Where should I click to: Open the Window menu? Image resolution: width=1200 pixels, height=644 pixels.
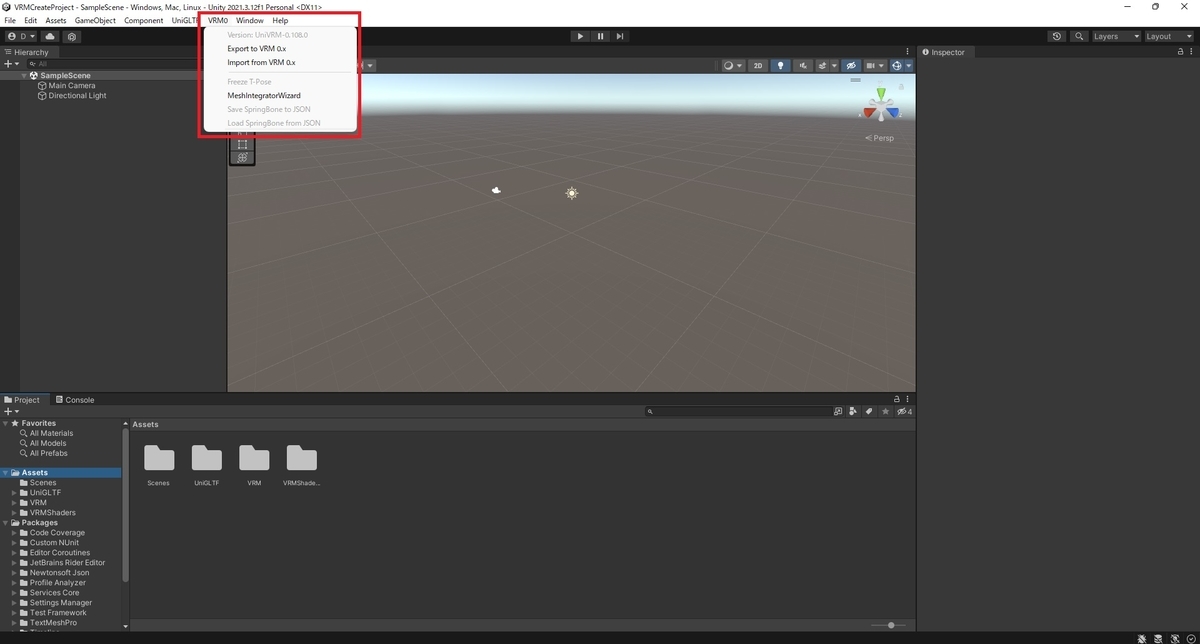tap(250, 21)
